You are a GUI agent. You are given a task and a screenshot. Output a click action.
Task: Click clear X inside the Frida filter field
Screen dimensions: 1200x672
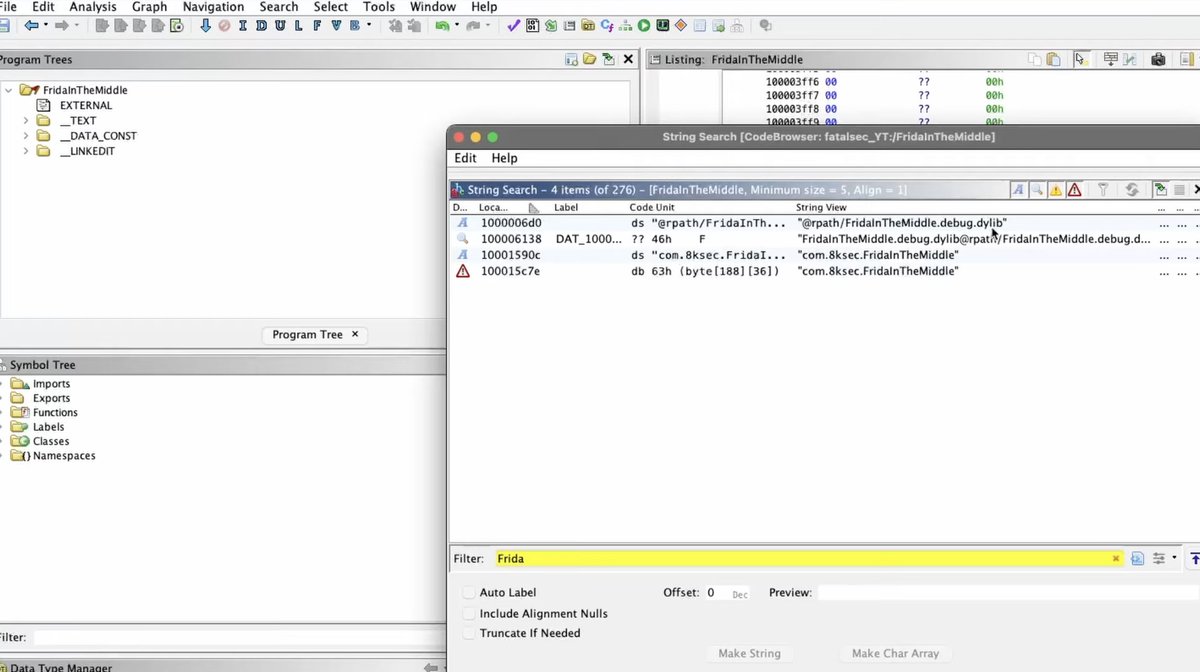[1116, 559]
